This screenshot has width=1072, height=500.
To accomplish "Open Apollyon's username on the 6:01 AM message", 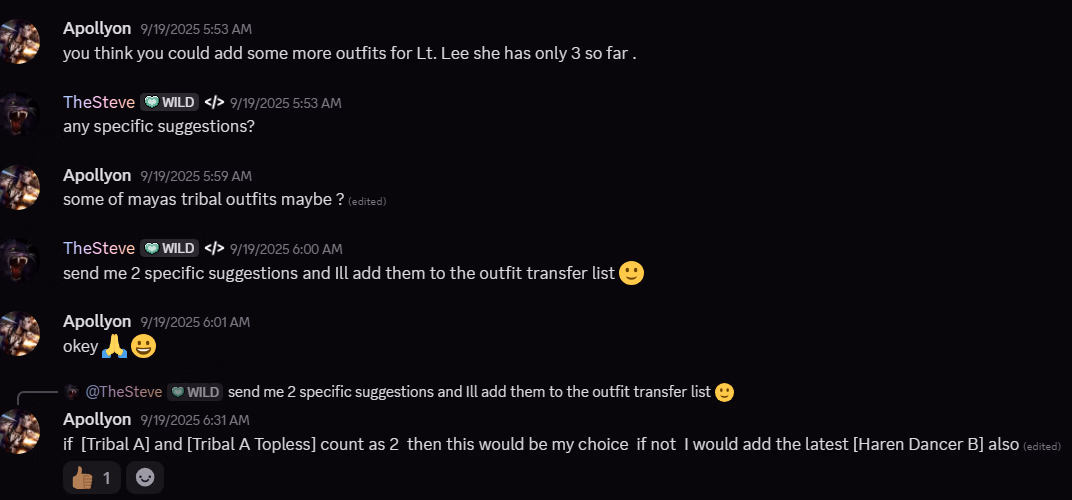I will click(97, 321).
